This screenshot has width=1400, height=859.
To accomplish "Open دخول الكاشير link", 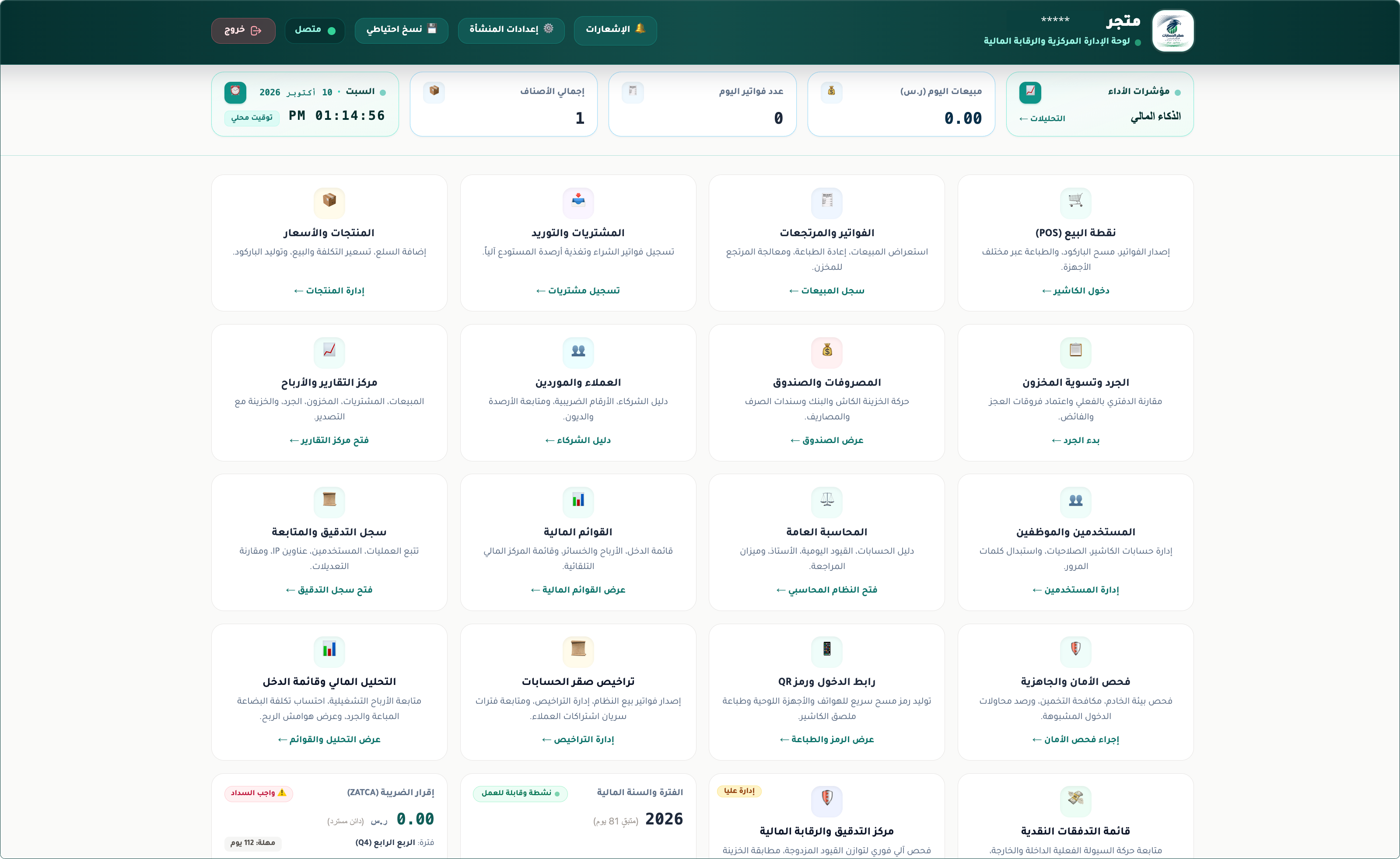I will [1075, 291].
